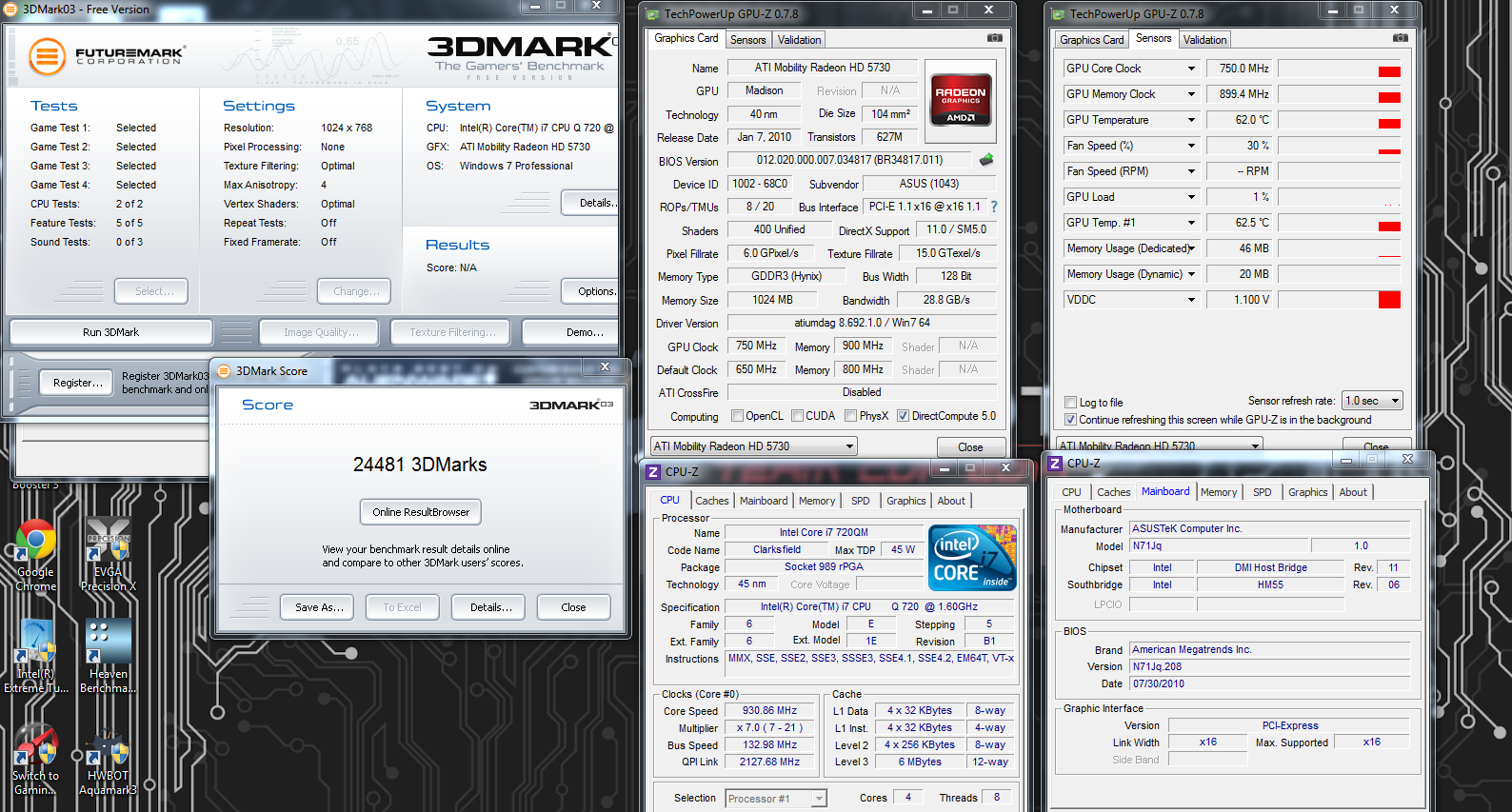Click Register... button in 3DMark03
The height and width of the screenshot is (812, 1512).
tap(78, 383)
